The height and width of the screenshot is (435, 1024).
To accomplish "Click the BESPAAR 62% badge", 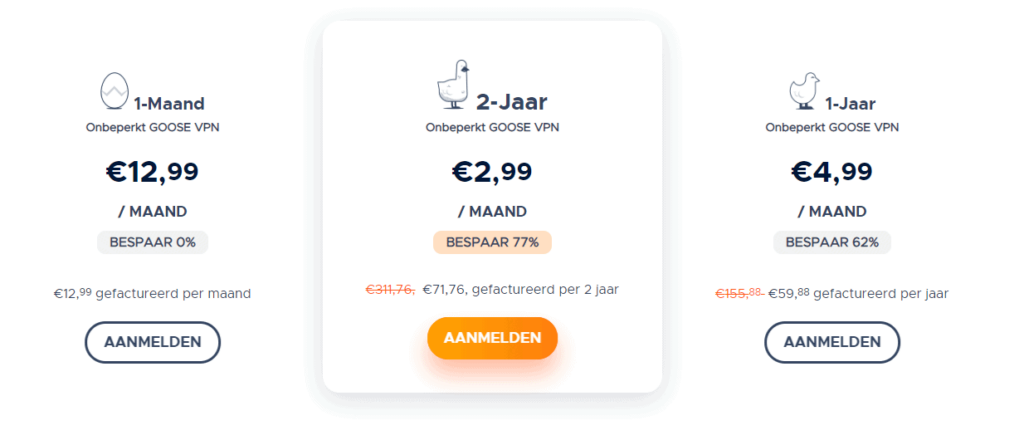I will tap(832, 242).
